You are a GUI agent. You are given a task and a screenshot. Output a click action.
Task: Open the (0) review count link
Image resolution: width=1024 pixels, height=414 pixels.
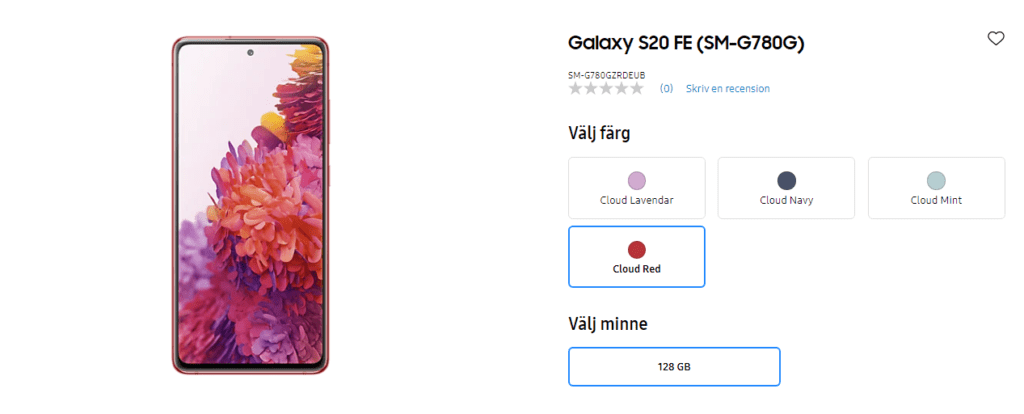pyautogui.click(x=666, y=88)
